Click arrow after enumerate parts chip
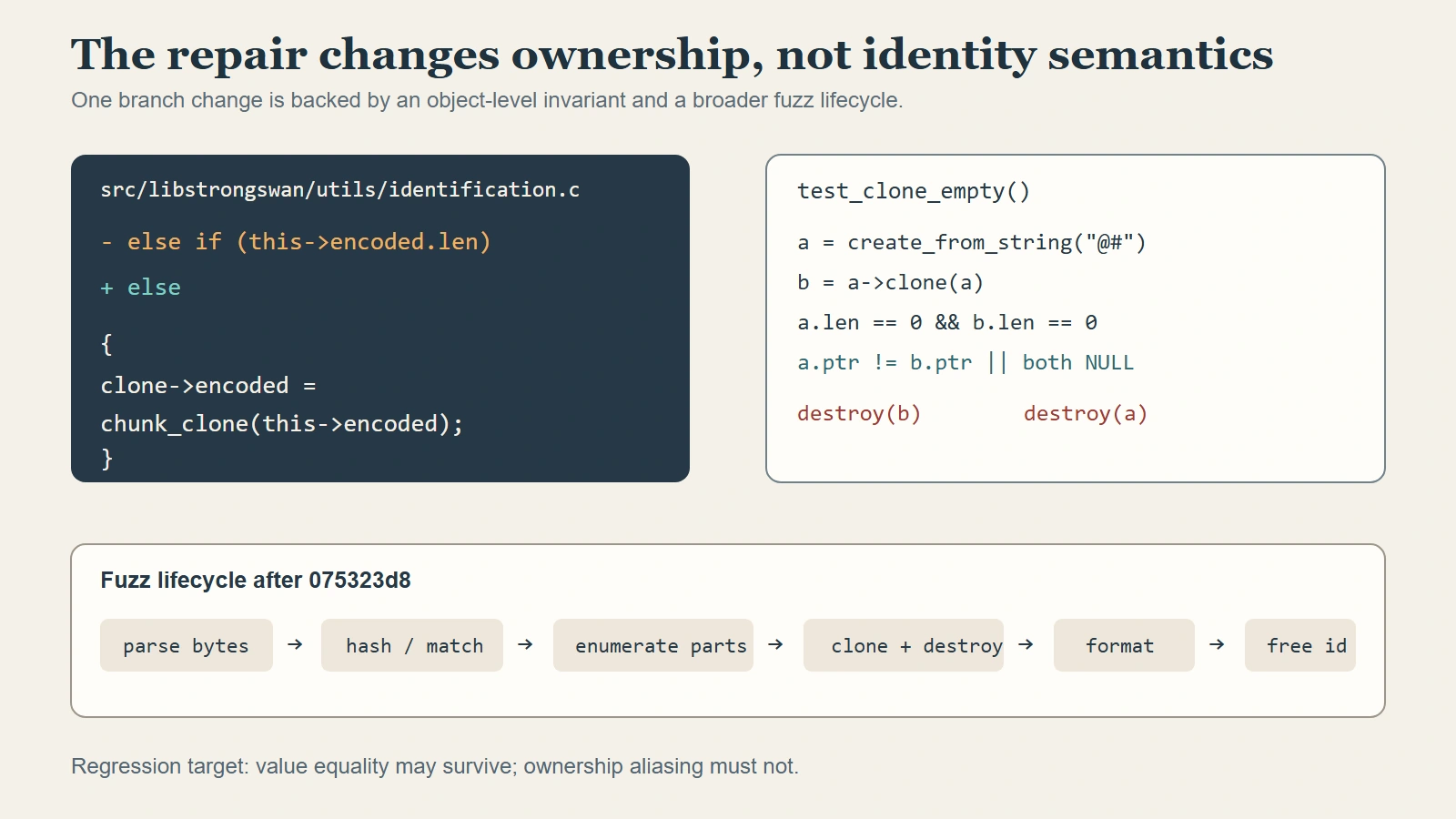Image resolution: width=1456 pixels, height=819 pixels. (775, 644)
